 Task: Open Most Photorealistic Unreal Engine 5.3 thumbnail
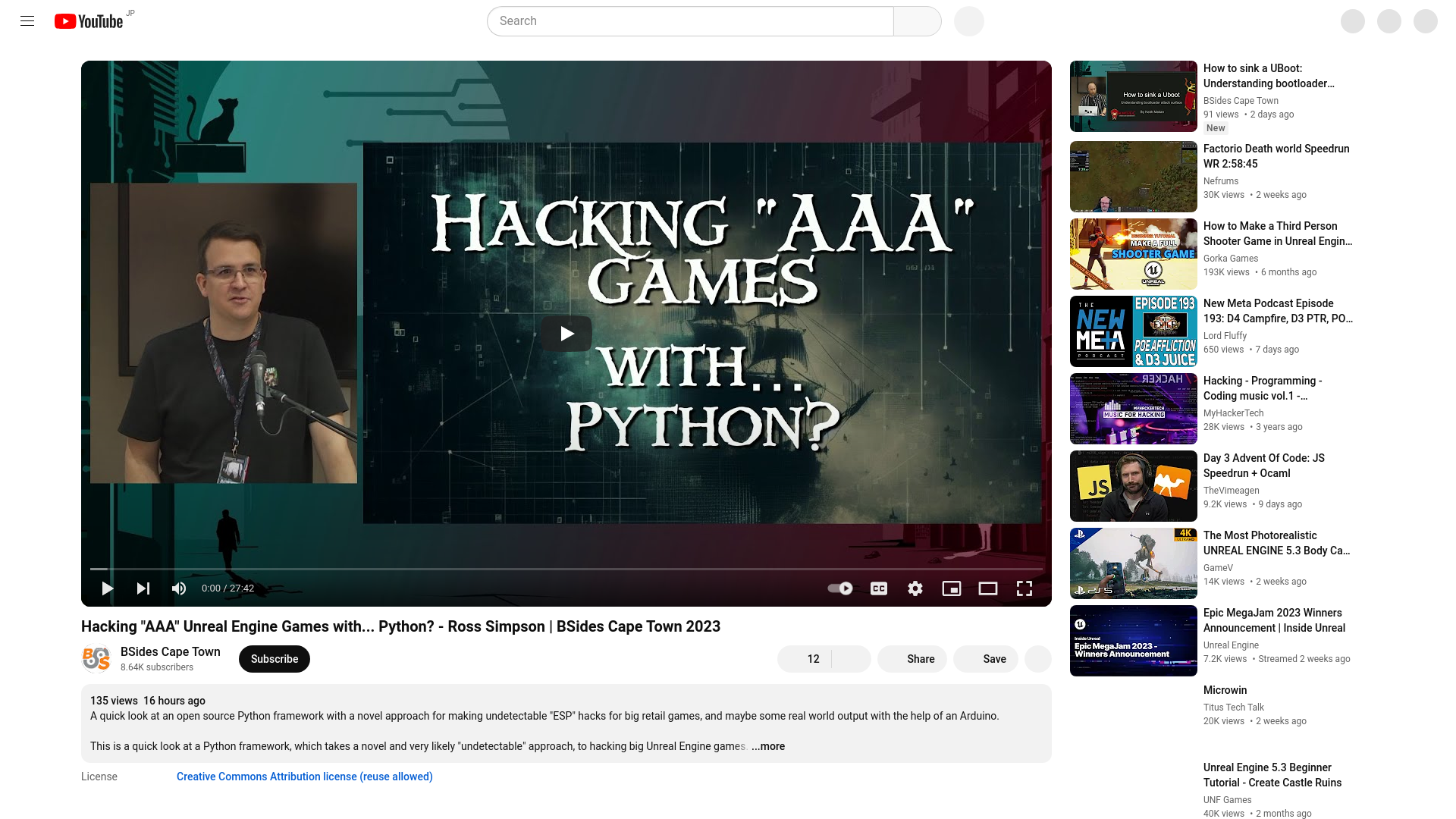(x=1134, y=563)
